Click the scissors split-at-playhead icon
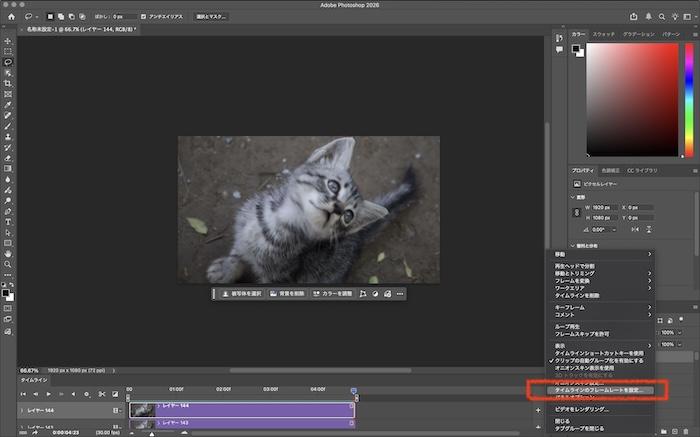The width and height of the screenshot is (700, 437). (101, 394)
